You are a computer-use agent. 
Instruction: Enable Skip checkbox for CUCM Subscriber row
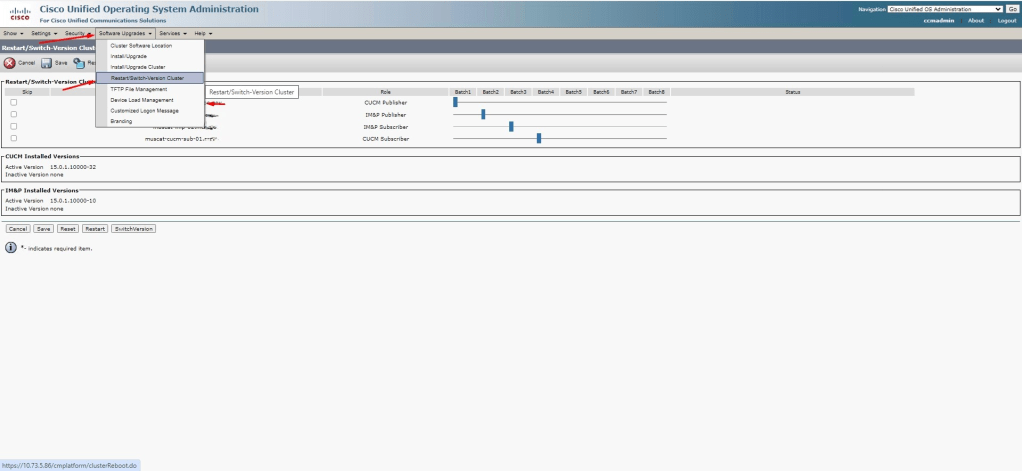14,138
